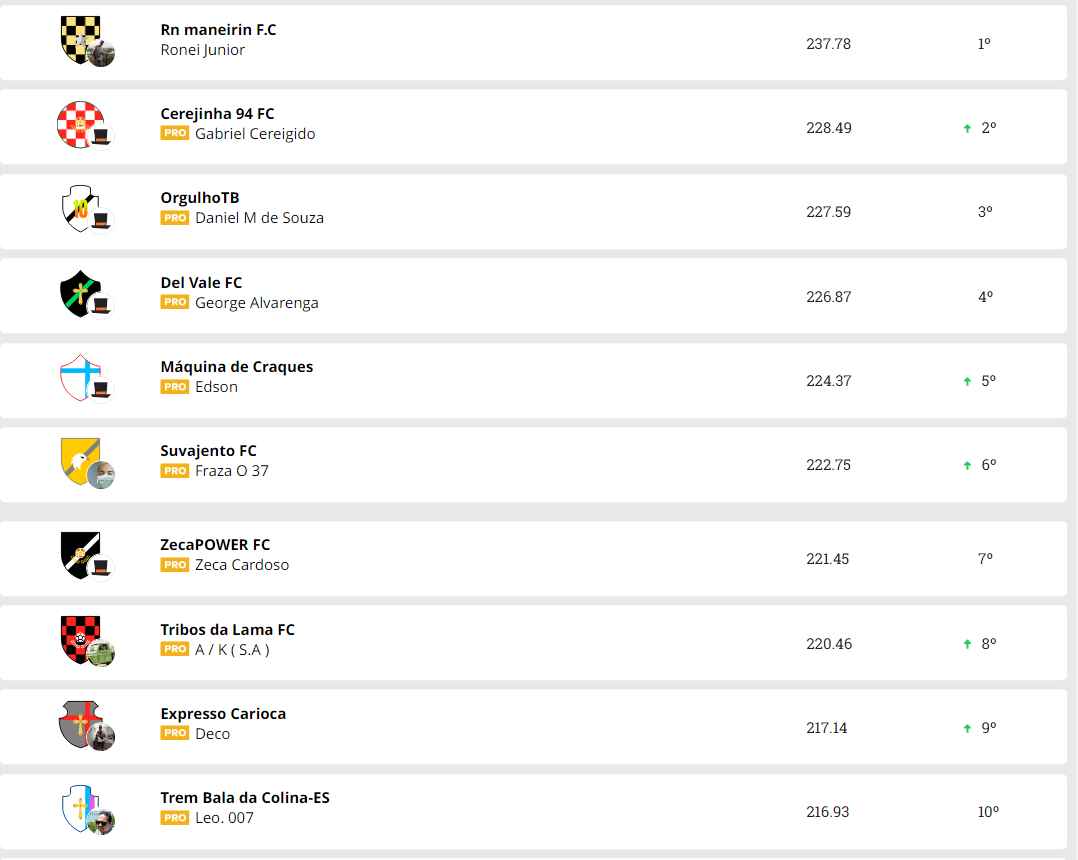Click the Leo. 007 owner avatar photo
Screen dimensions: 1078x860
click(100, 822)
